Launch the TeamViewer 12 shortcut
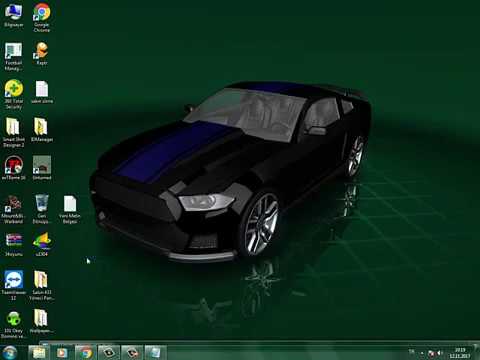The height and width of the screenshot is (360, 480). pyautogui.click(x=13, y=285)
